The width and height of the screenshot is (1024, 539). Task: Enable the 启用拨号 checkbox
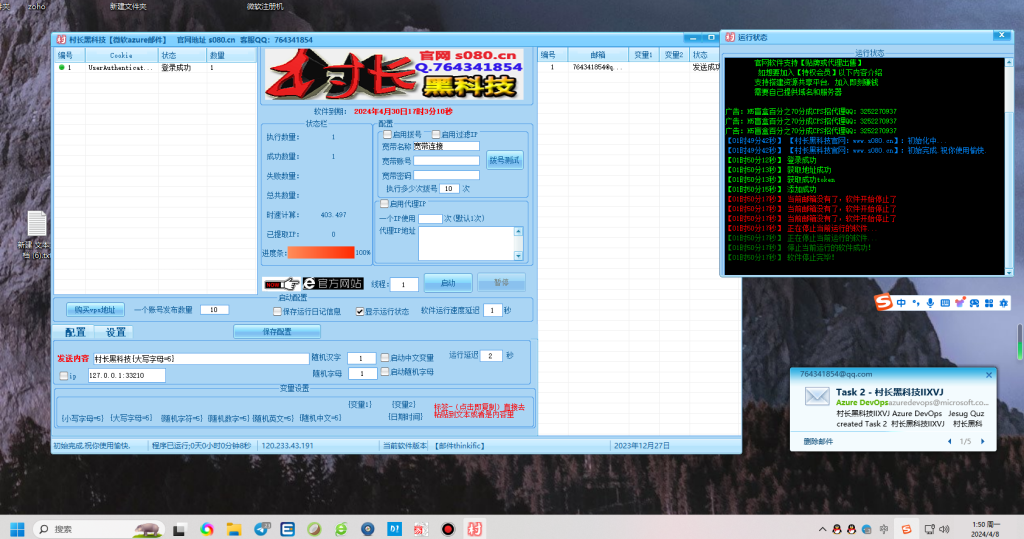(387, 135)
